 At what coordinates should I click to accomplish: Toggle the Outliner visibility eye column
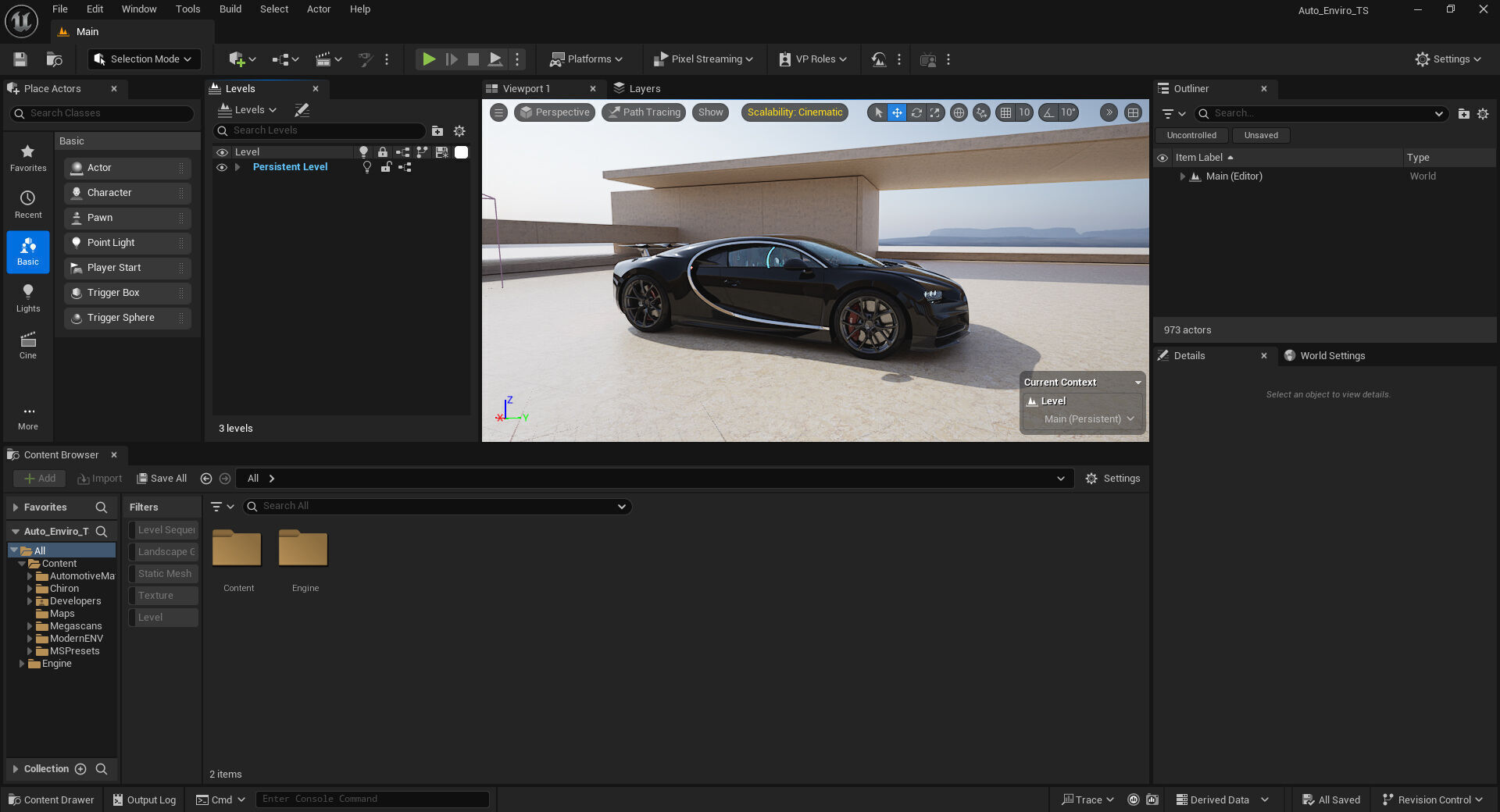(1162, 158)
